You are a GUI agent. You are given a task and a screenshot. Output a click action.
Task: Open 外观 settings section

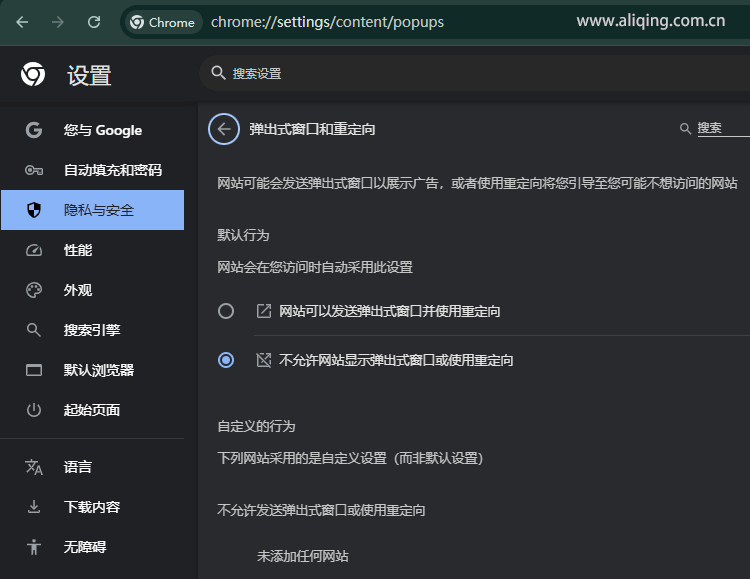pos(93,290)
